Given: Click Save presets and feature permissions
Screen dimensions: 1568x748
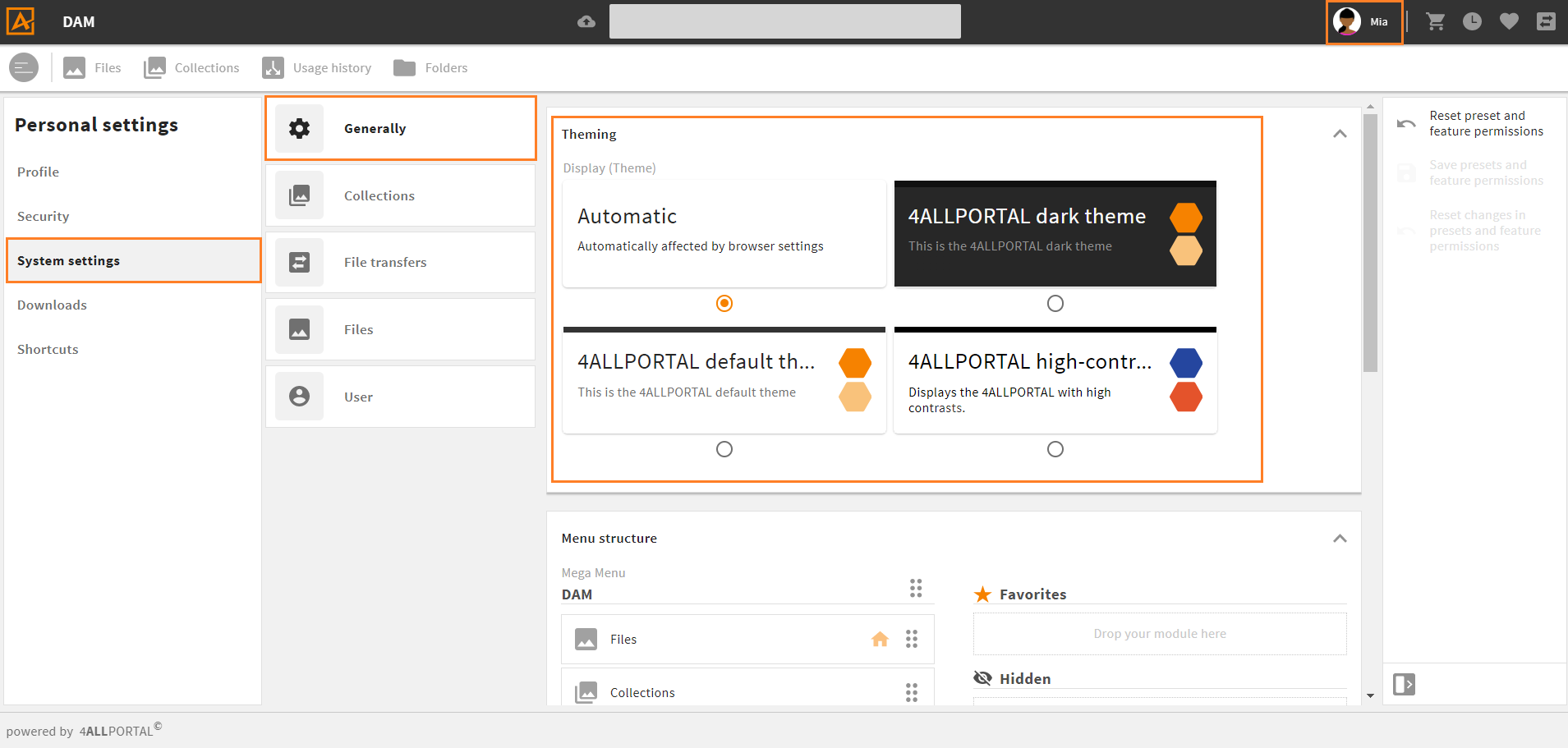Looking at the screenshot, I should [x=1486, y=172].
